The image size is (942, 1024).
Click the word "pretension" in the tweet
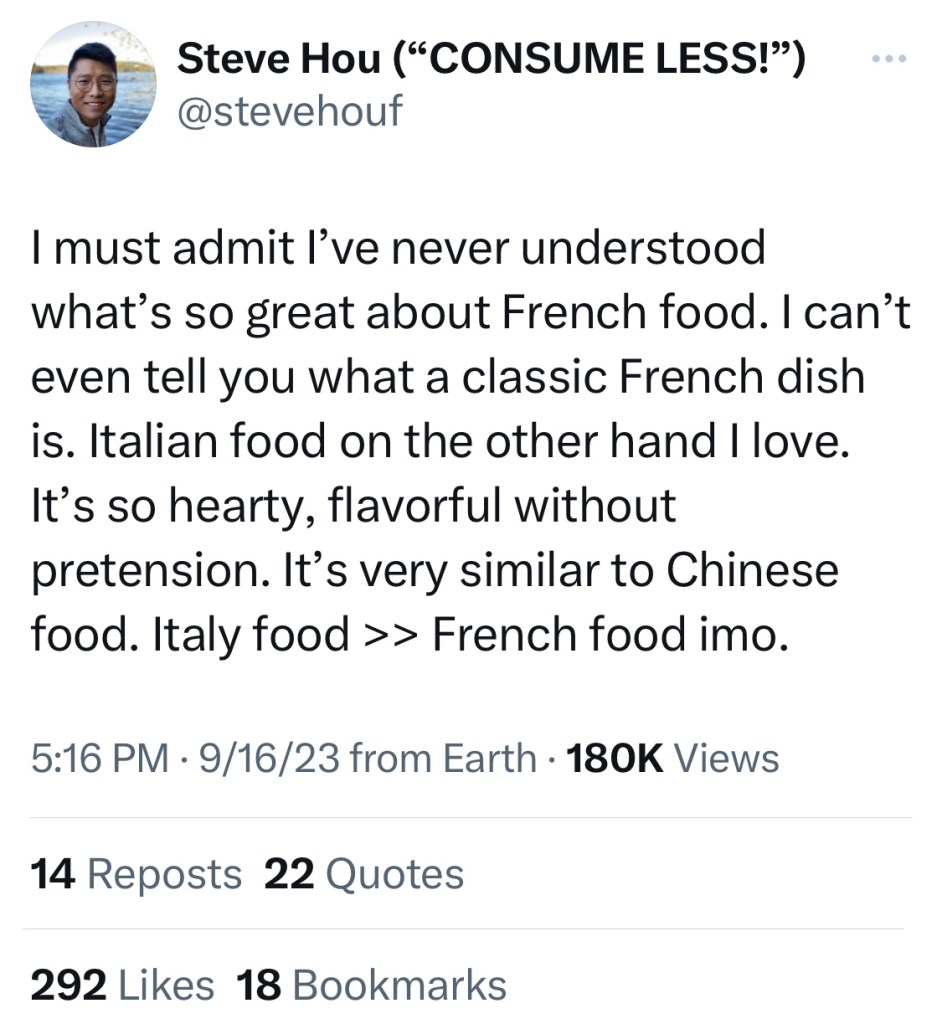142,571
